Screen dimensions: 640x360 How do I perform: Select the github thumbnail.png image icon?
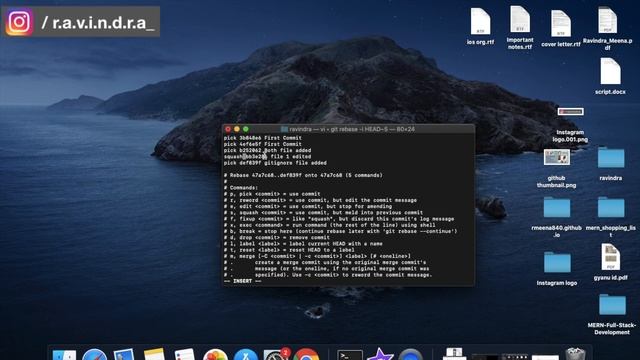click(x=557, y=157)
